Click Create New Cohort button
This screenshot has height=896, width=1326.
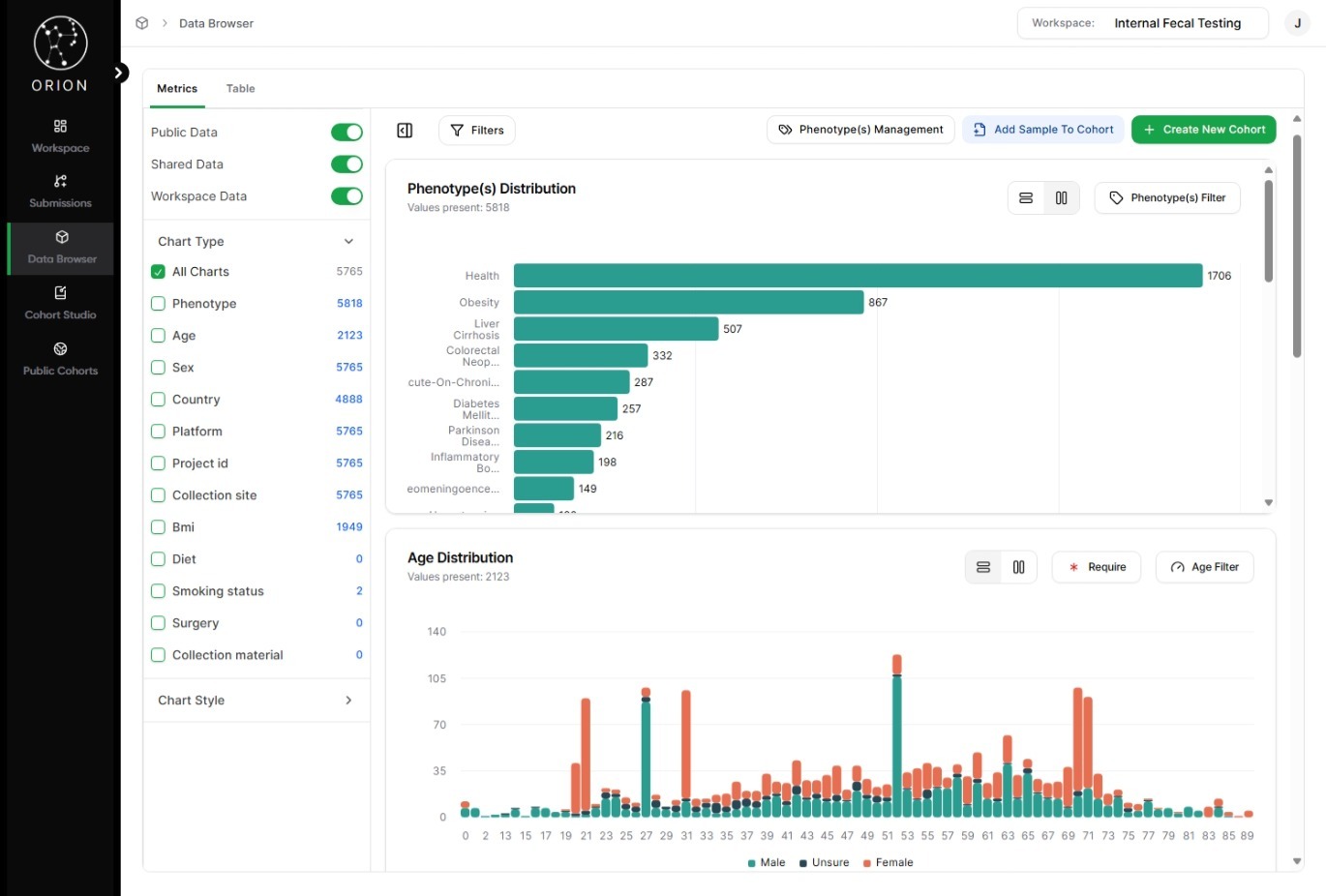pyautogui.click(x=1203, y=130)
